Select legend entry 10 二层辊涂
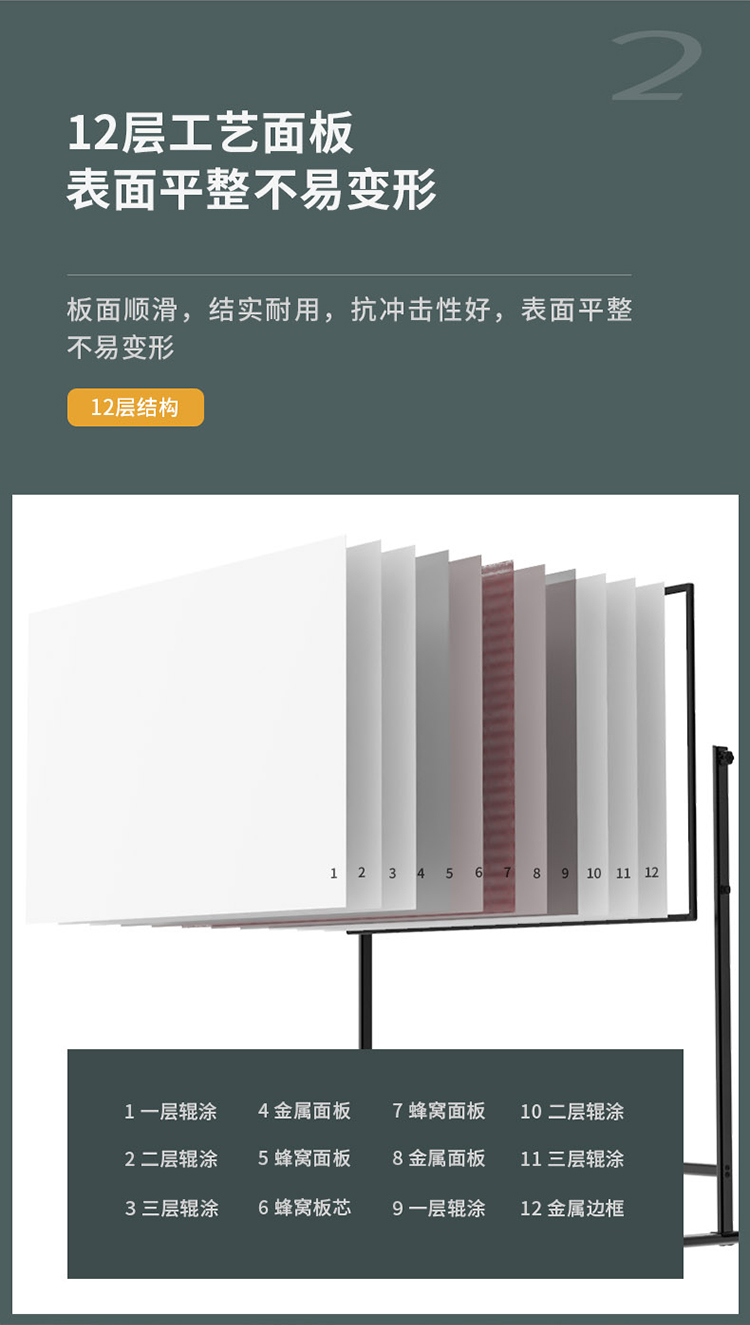Screen dimensions: 750x1325 [572, 1111]
